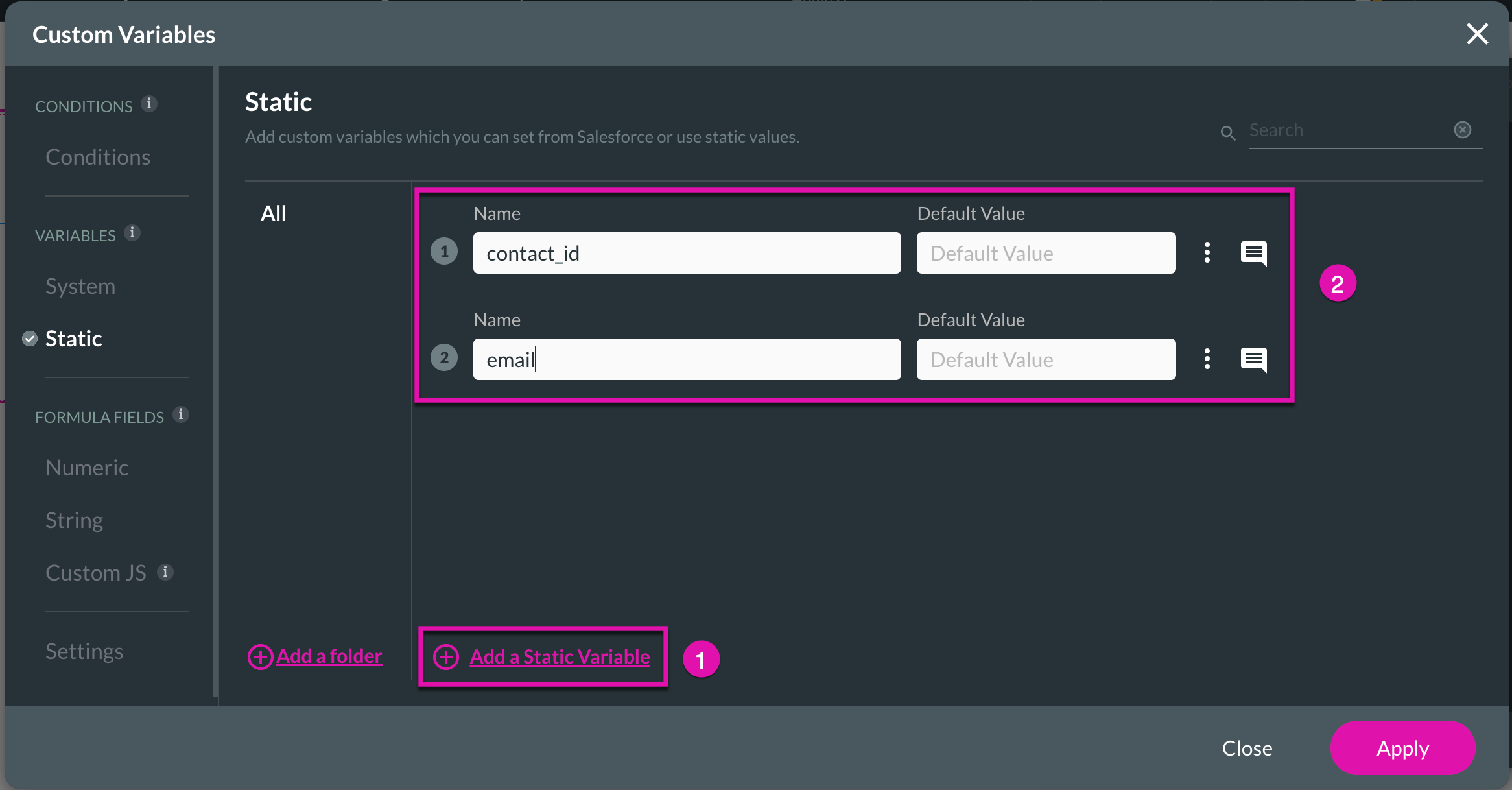Screen dimensions: 1512x790
Task: Click the search clear (X) icon
Action: [x=1463, y=130]
